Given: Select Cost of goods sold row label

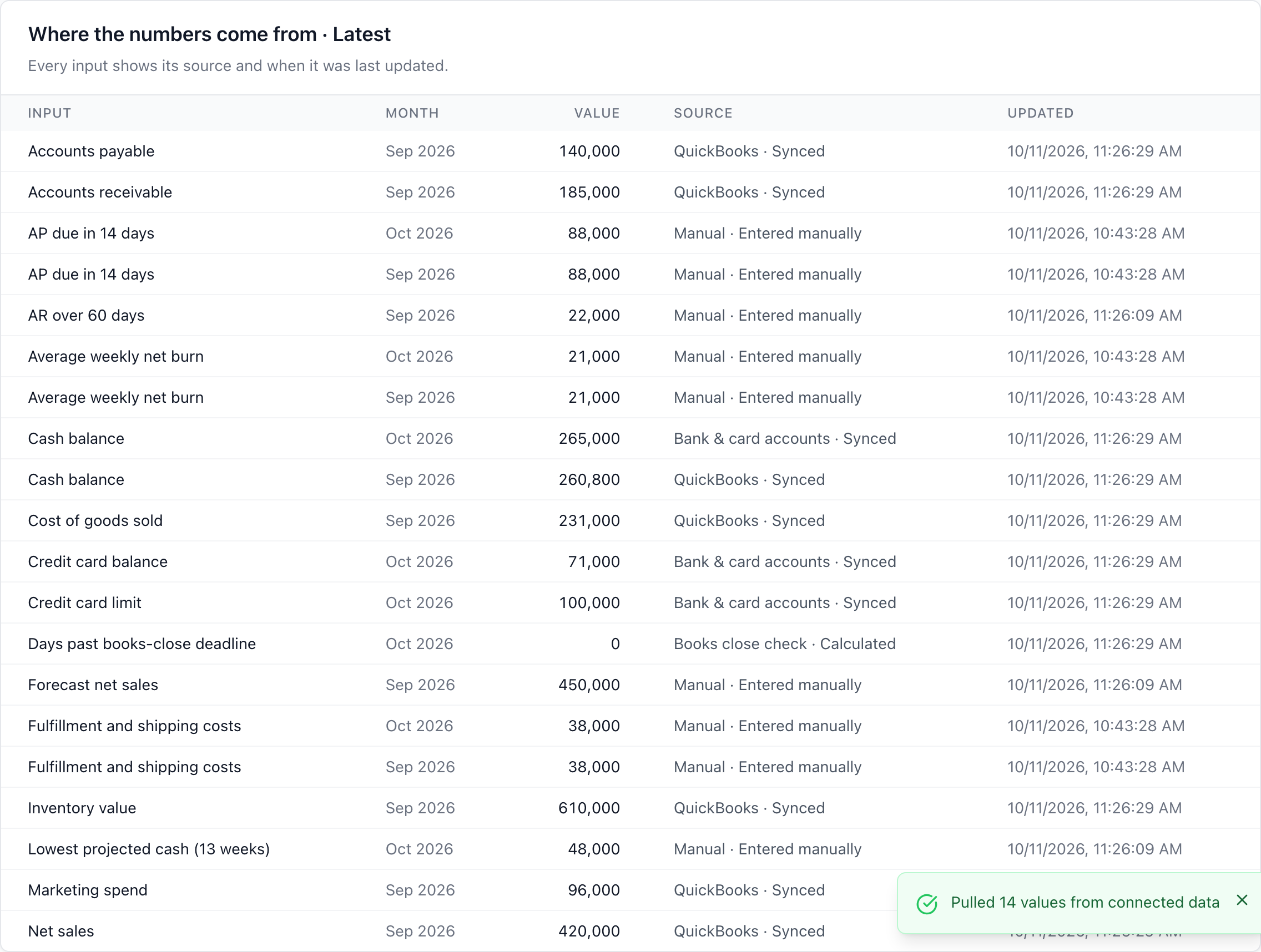Looking at the screenshot, I should [x=95, y=520].
